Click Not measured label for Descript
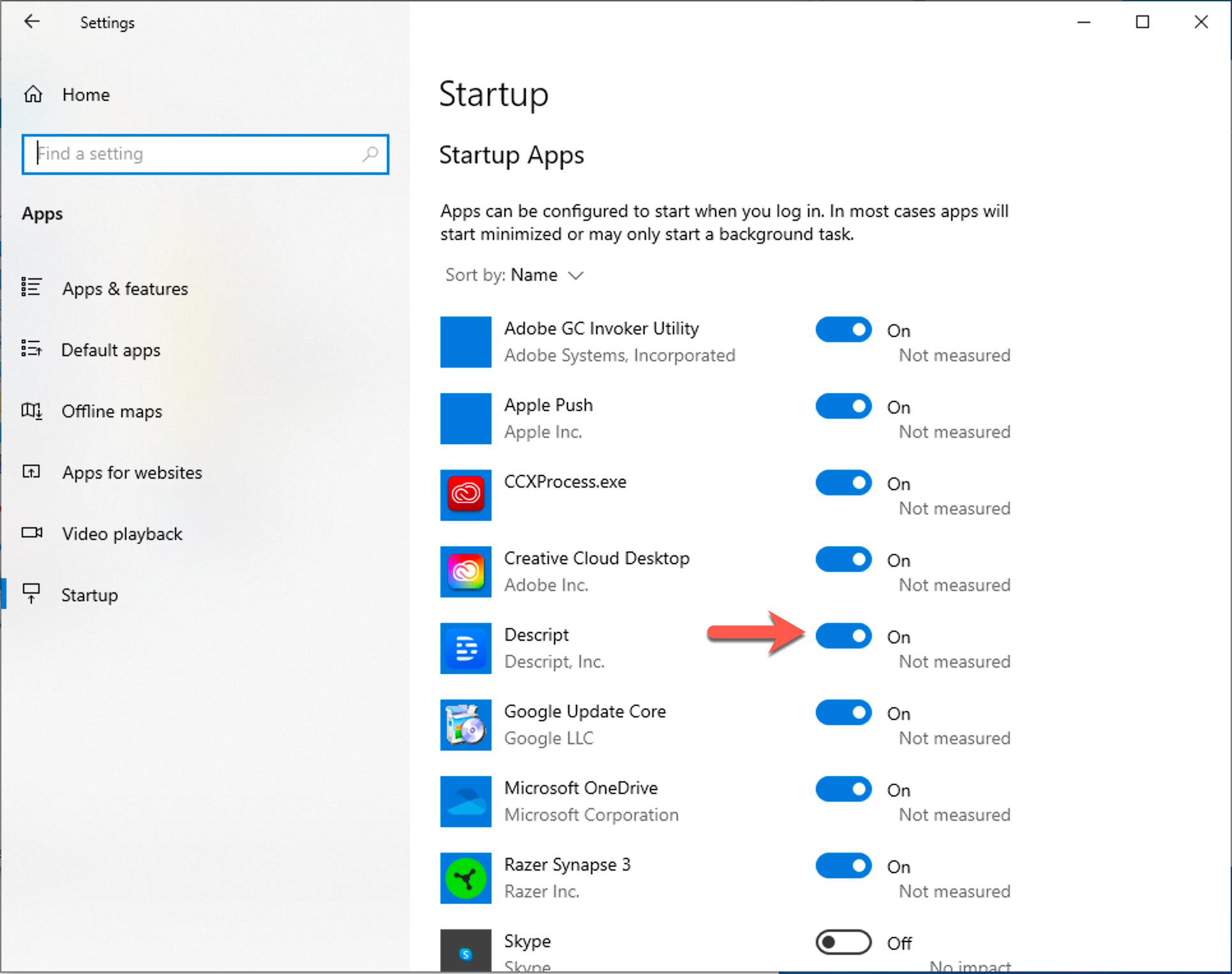This screenshot has width=1232, height=974. (954, 662)
